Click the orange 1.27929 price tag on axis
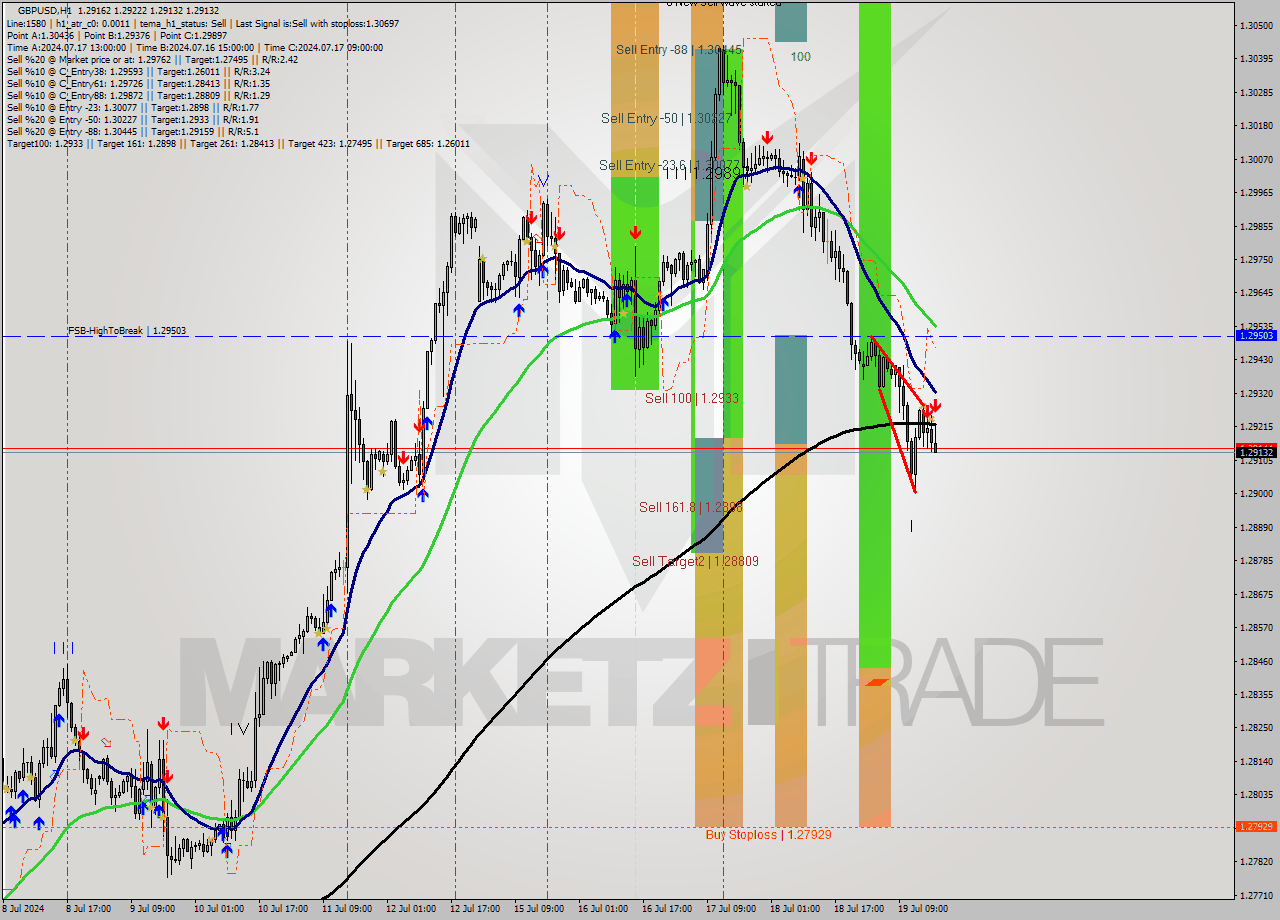Viewport: 1280px width, 920px height. point(1256,827)
